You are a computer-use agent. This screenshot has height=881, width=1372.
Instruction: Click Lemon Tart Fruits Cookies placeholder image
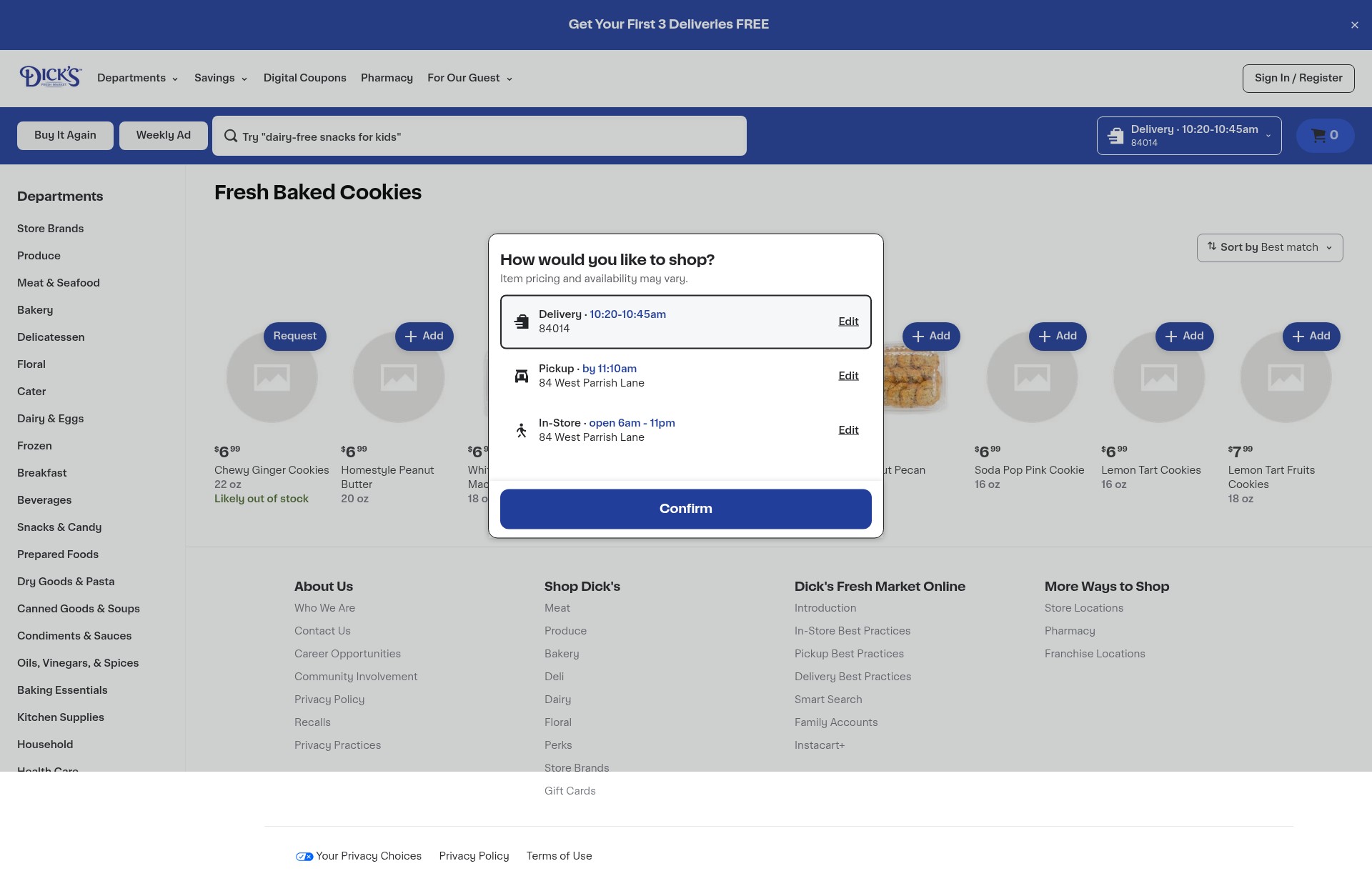1286,377
